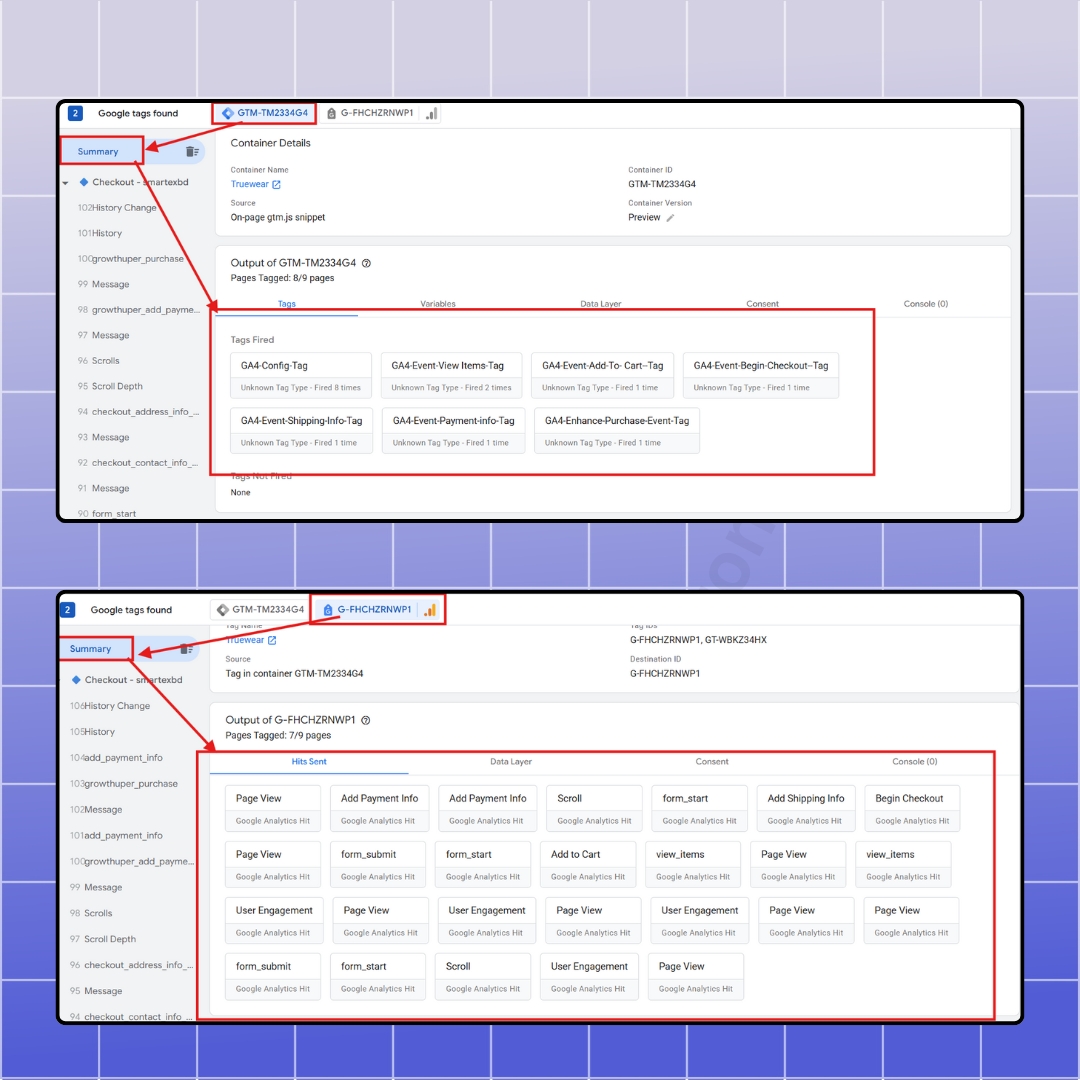Select event 98 Scrolls in lower sidebar
This screenshot has height=1080, width=1080.
point(91,913)
